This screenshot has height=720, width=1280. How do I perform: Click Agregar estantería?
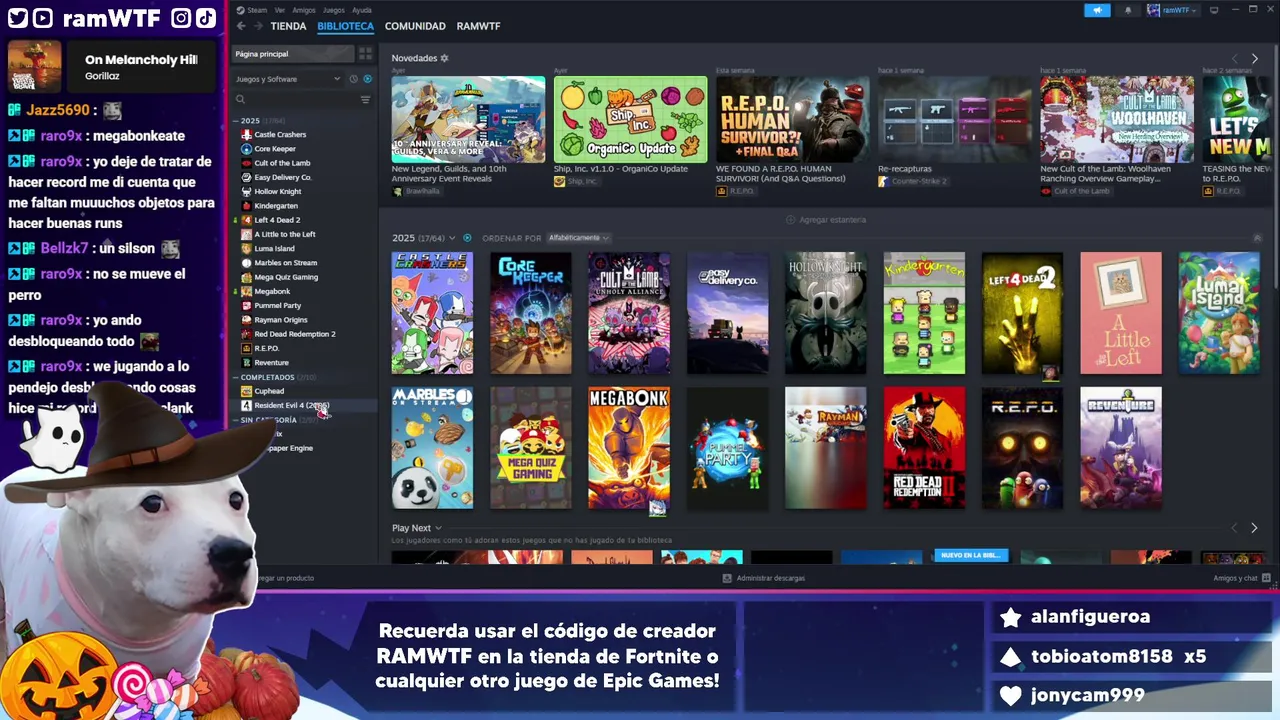pyautogui.click(x=826, y=219)
